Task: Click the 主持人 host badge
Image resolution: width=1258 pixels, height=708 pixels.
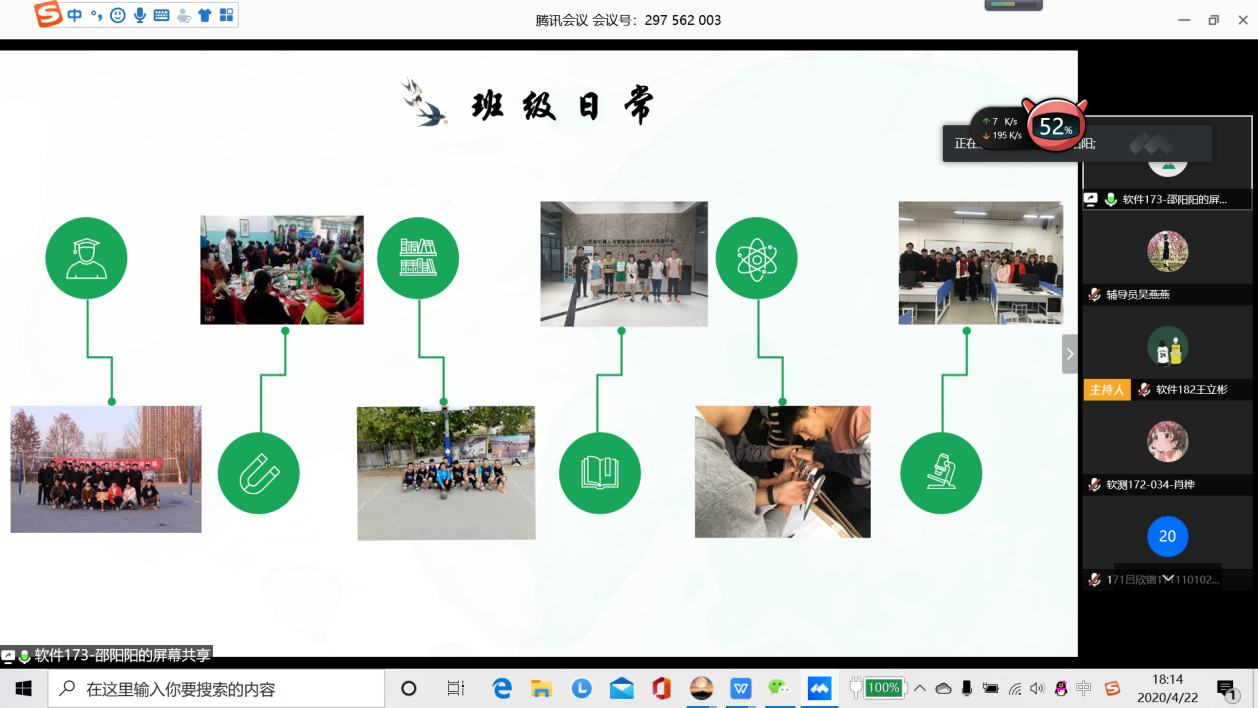Action: tap(1107, 390)
